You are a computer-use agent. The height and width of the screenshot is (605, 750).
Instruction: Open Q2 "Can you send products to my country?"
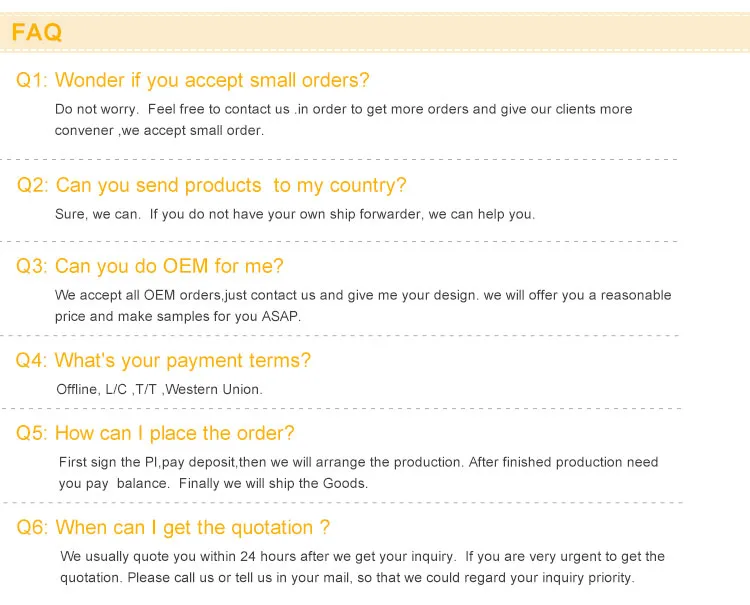(212, 186)
